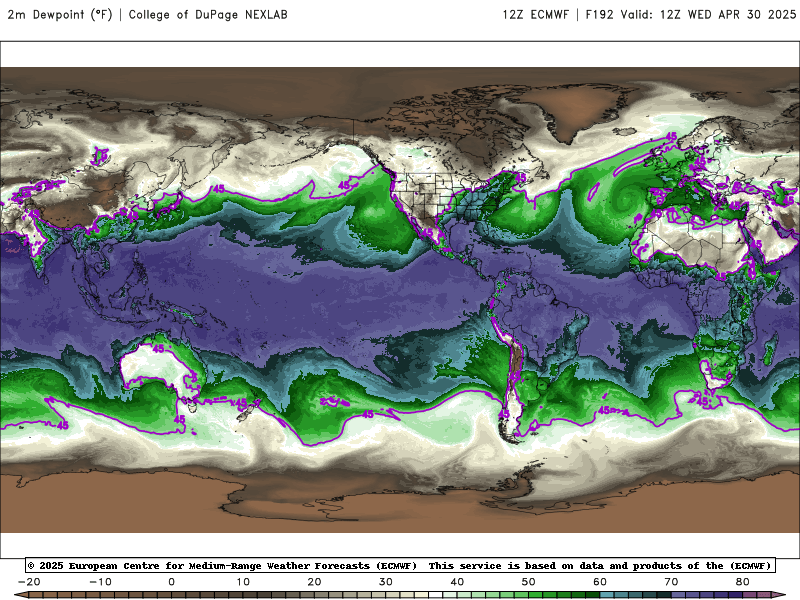Click the 30 color scale label
This screenshot has height=600, width=800.
386,582
